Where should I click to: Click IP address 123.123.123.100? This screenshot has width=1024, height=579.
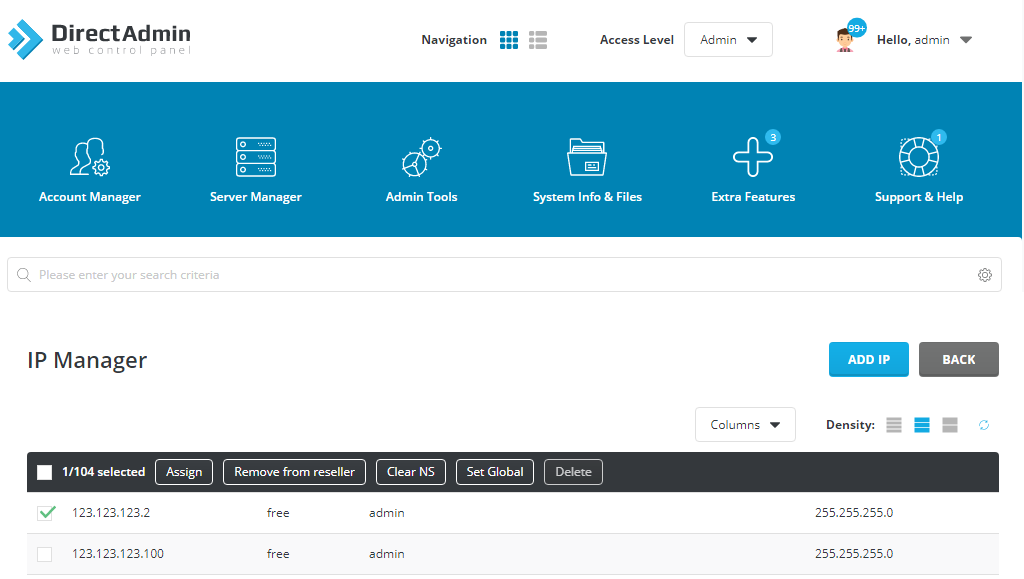(x=118, y=554)
